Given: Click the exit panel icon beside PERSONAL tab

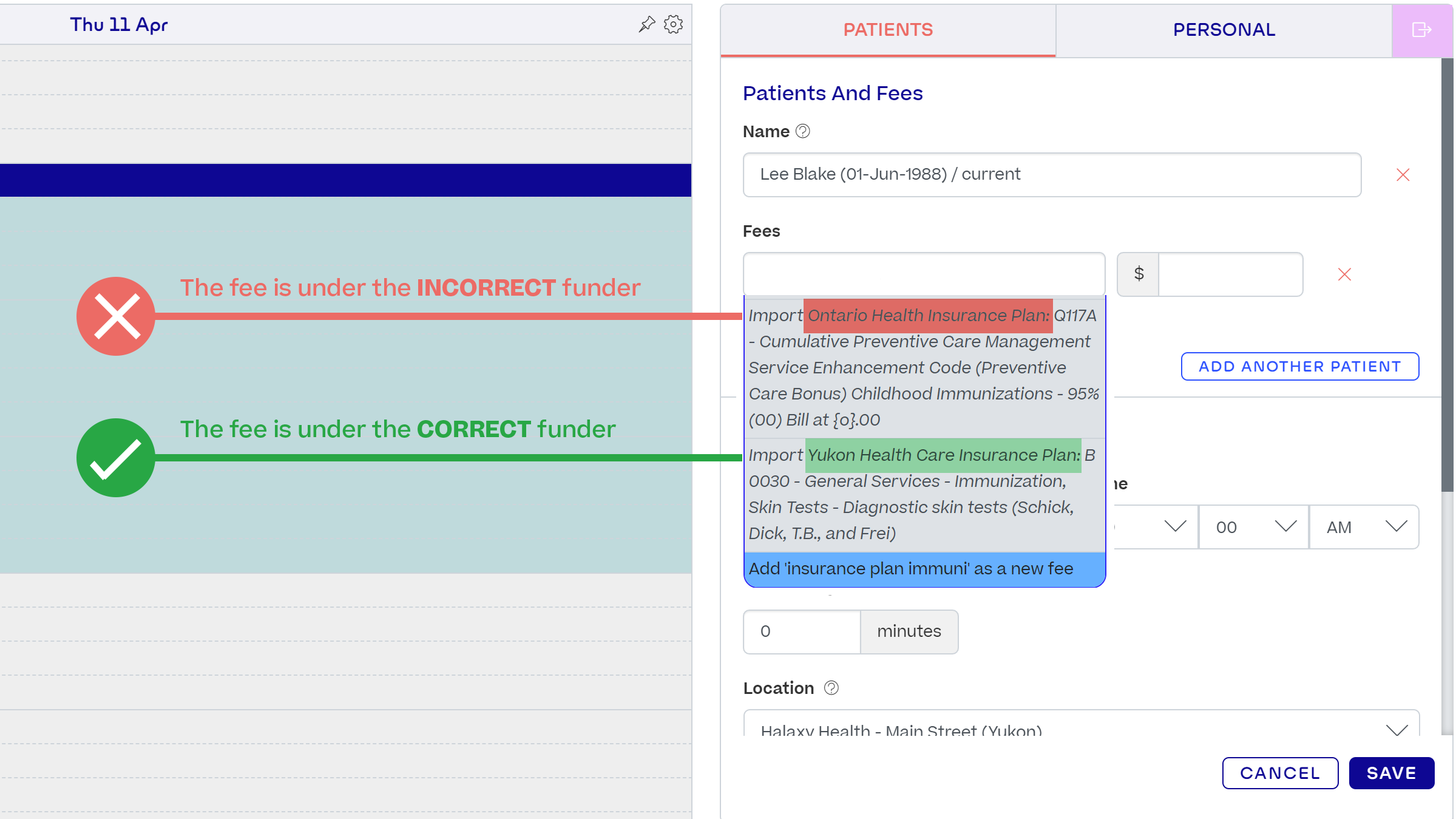Looking at the screenshot, I should tap(1421, 30).
